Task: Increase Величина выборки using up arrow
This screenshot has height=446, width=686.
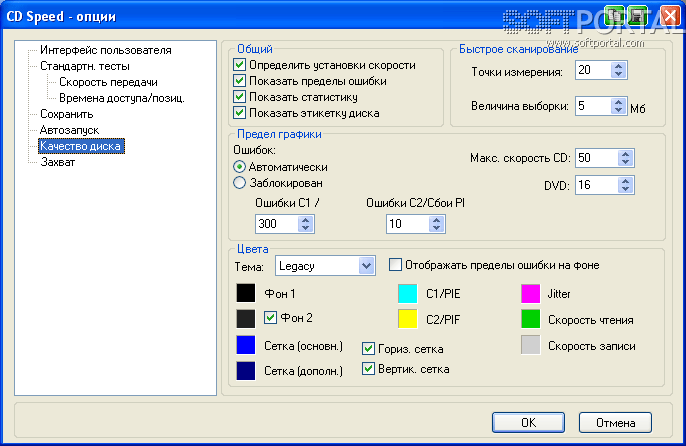Action: coord(618,102)
